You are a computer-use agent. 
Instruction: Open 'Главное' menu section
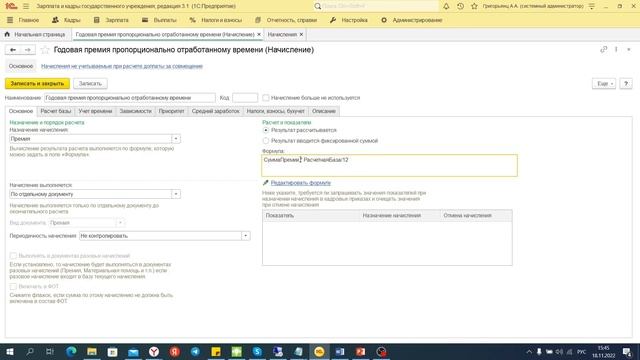click(24, 20)
